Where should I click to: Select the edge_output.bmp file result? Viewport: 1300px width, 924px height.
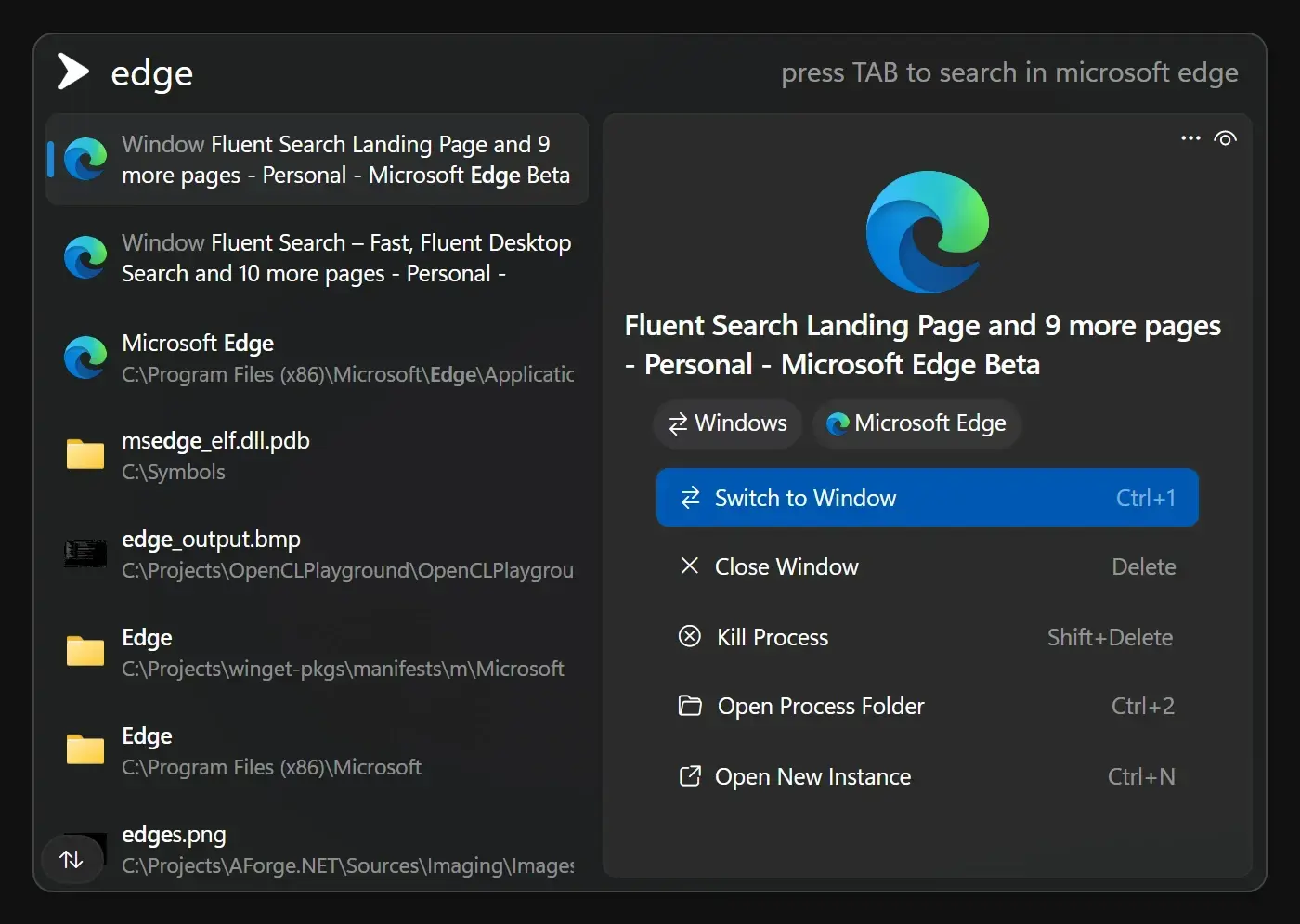318,554
